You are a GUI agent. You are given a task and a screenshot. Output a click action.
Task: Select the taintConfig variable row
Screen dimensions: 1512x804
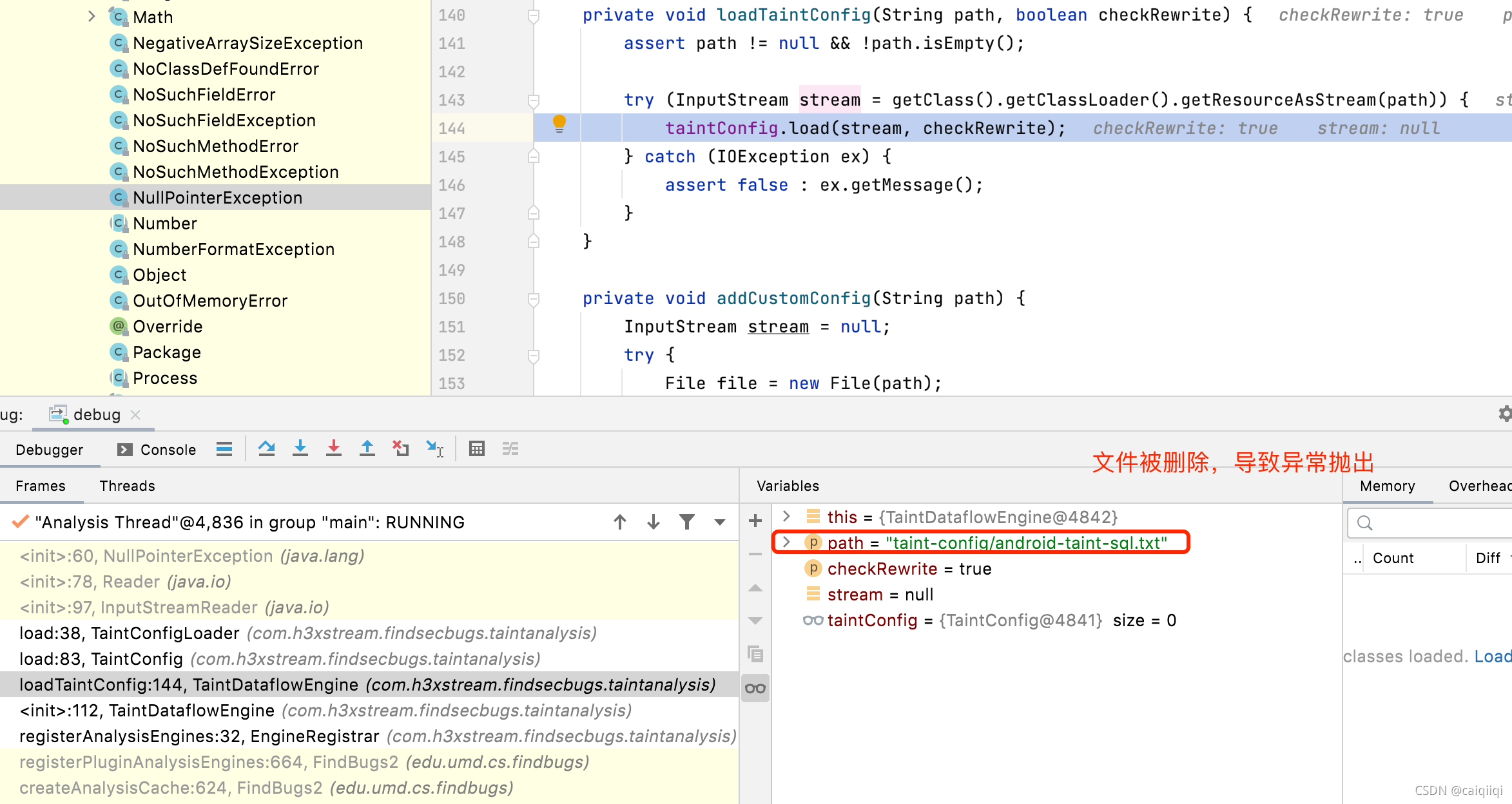(990, 620)
